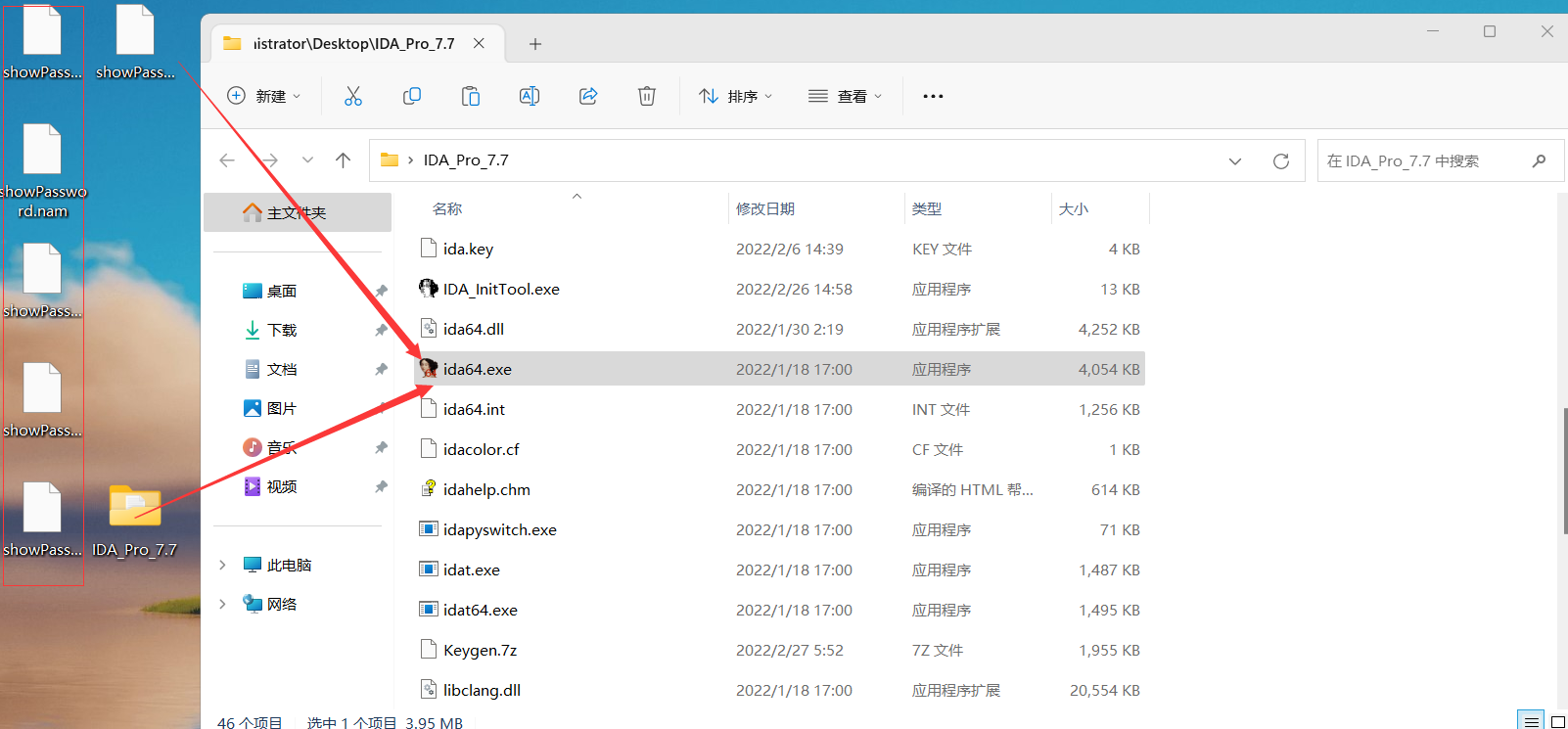Select the ida64.exe application icon

(x=429, y=369)
